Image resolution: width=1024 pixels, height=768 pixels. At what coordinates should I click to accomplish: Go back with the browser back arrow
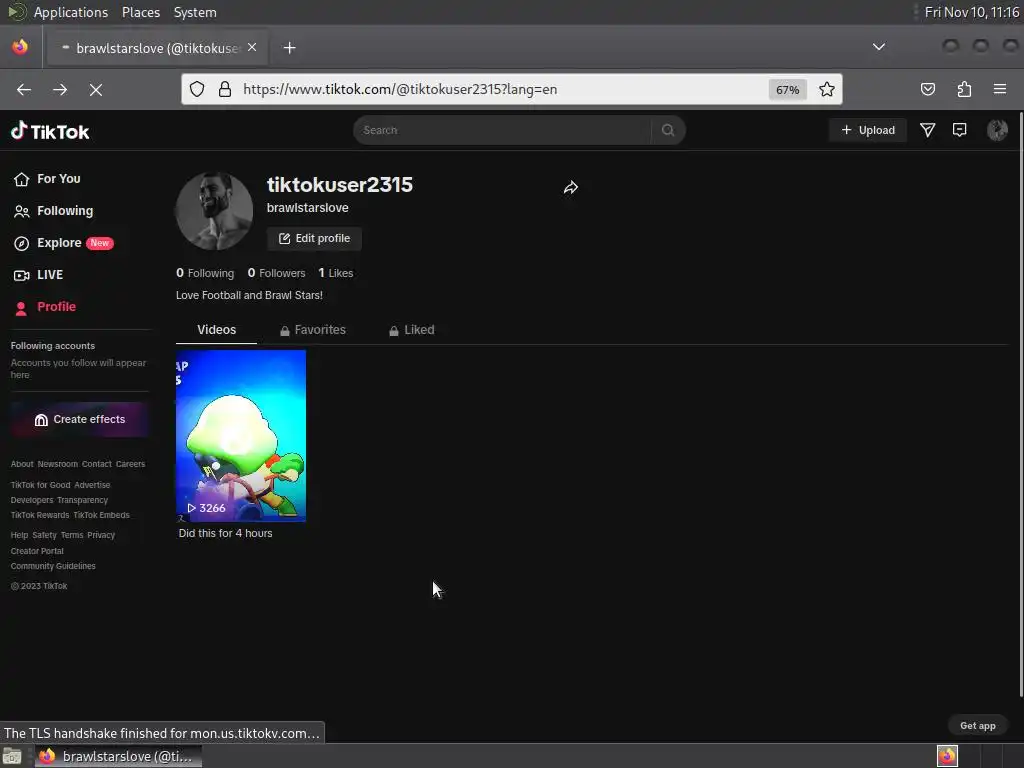24,89
